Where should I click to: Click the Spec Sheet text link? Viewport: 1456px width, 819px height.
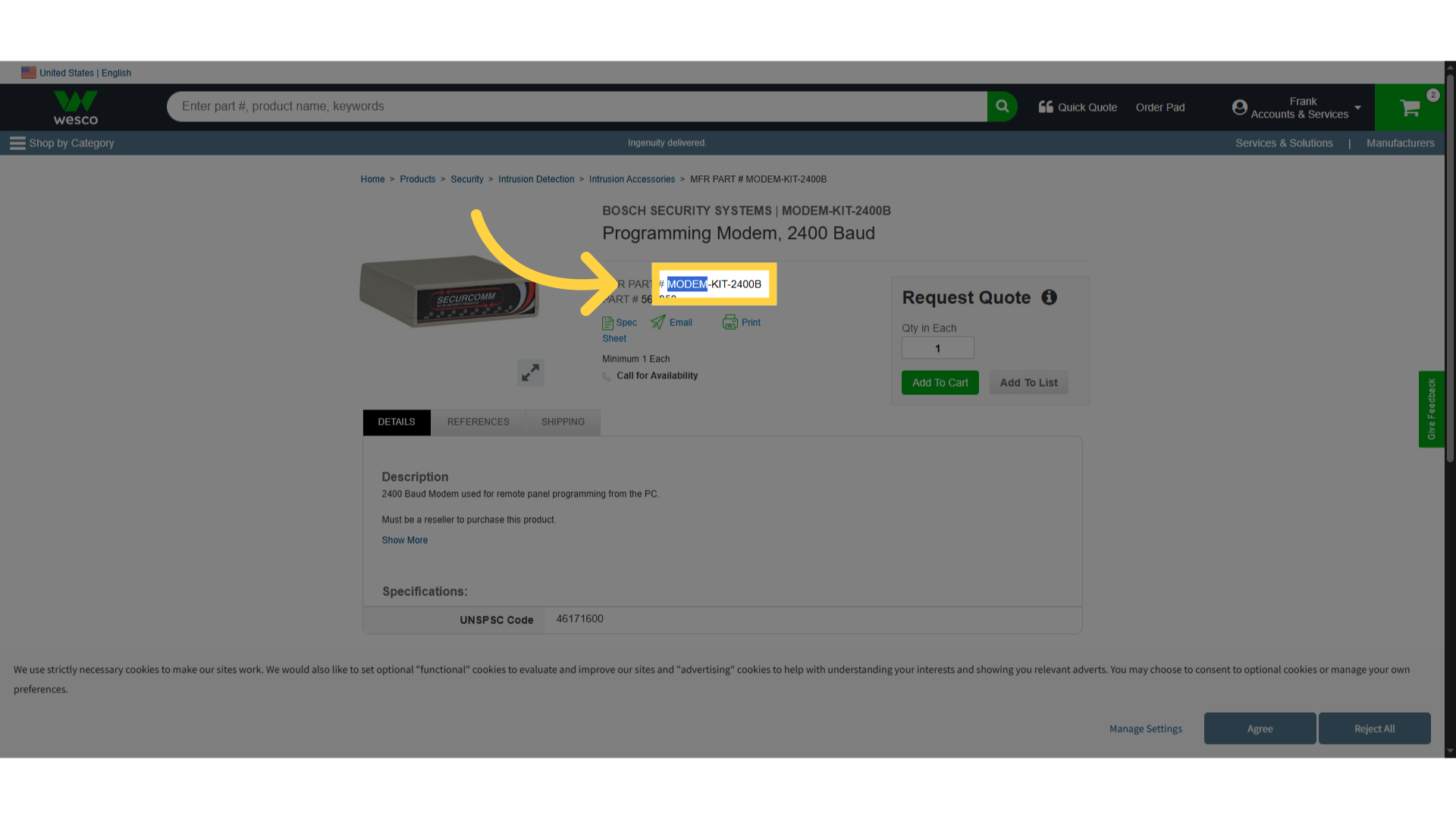(620, 331)
